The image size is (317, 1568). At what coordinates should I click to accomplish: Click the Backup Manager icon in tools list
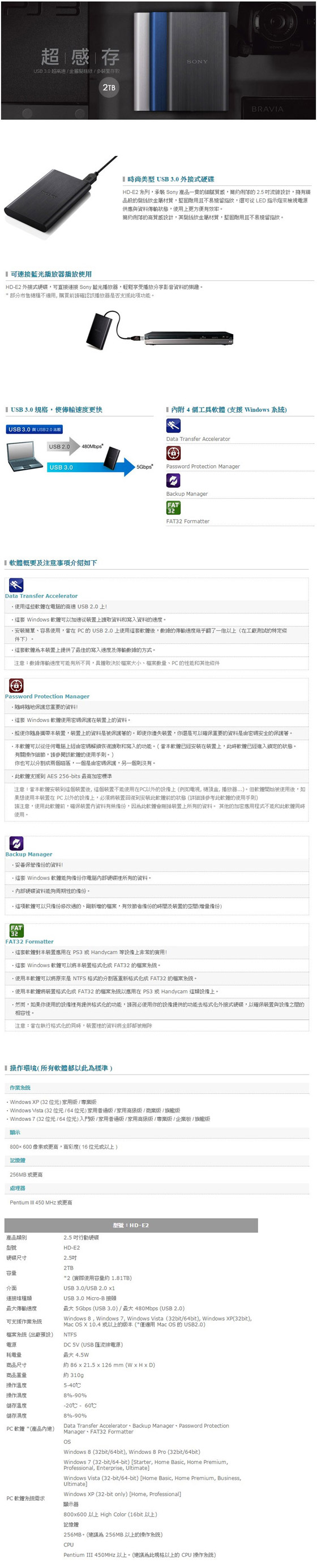(x=173, y=481)
